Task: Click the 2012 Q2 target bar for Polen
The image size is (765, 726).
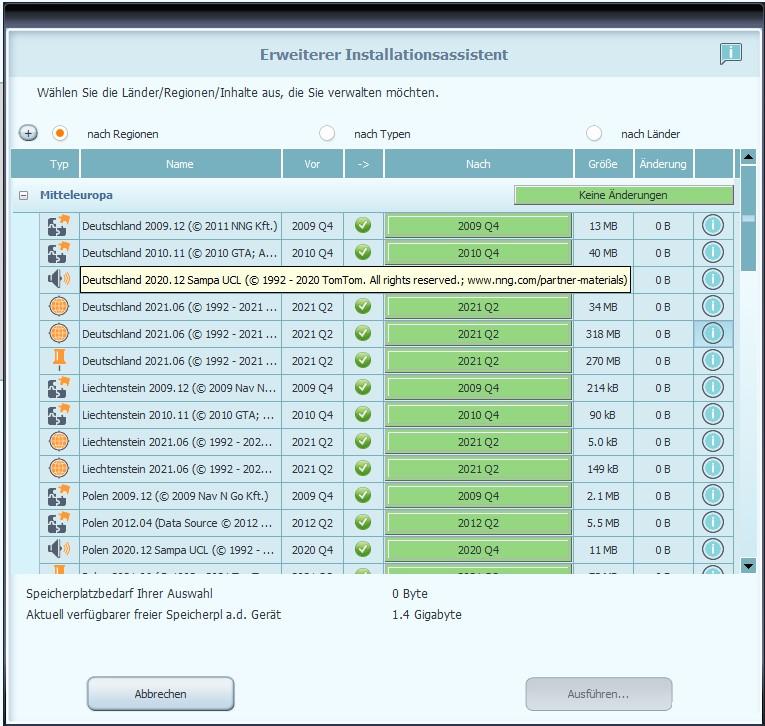Action: tap(478, 523)
